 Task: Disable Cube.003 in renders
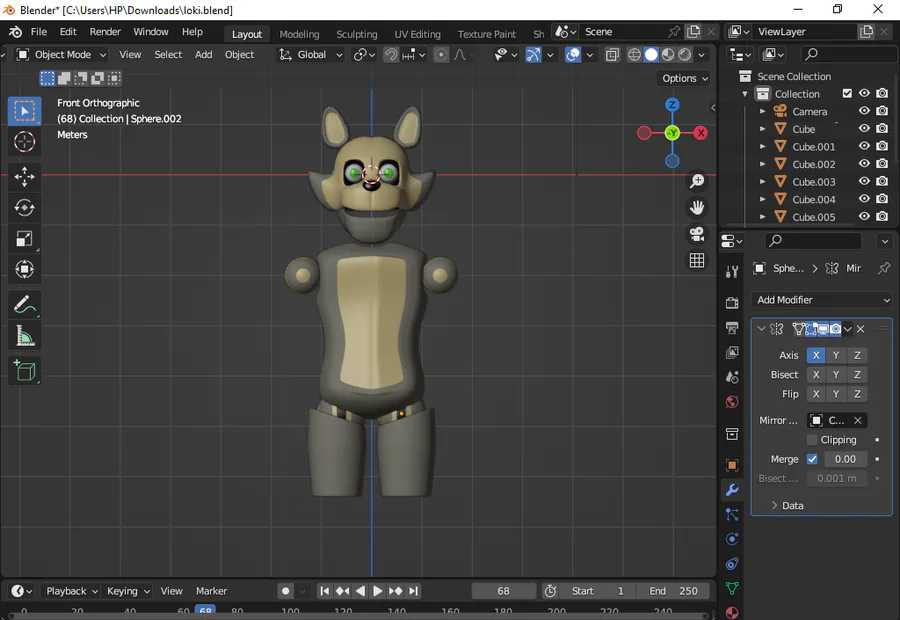[882, 181]
